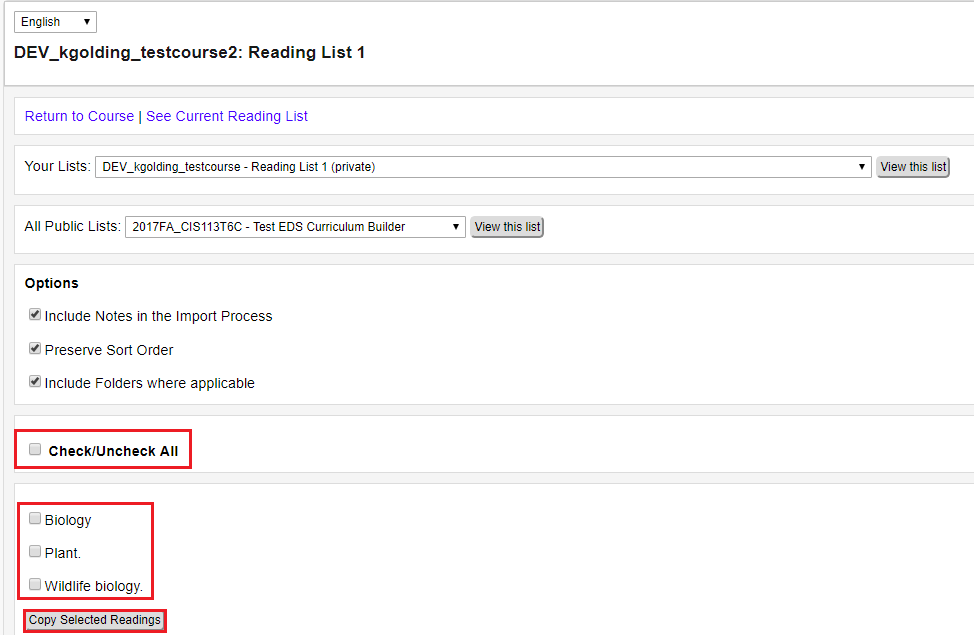Open the See Current Reading List link
974x635 pixels.
[x=227, y=116]
